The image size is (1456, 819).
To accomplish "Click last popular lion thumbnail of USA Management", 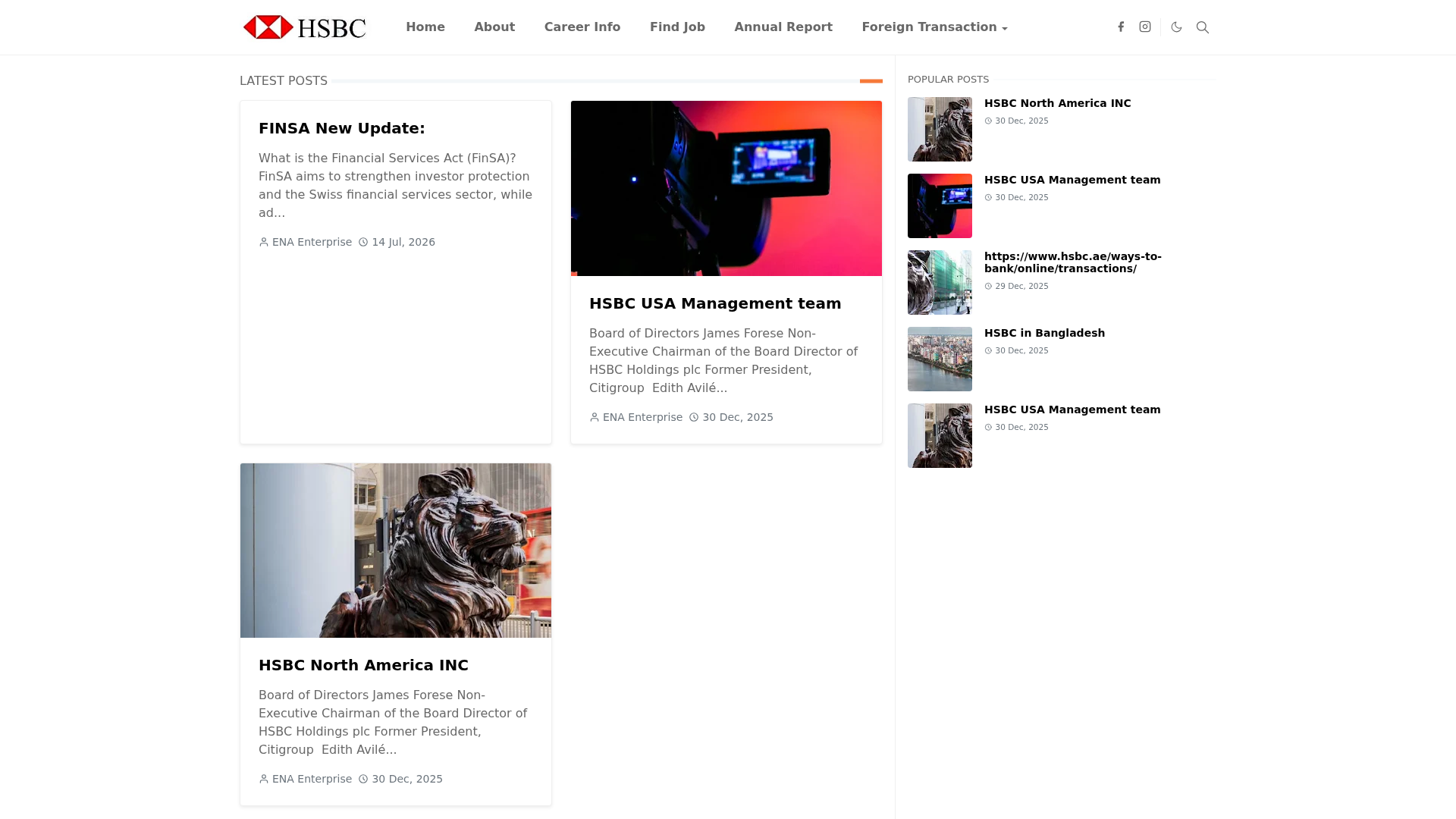I will (940, 435).
